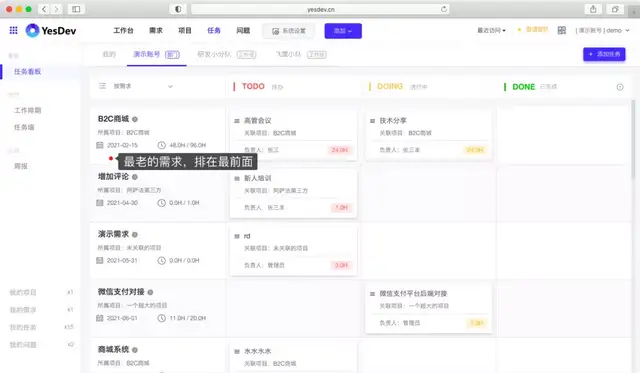Click the clock icon beside 0.0H / 1.0H
This screenshot has height=373, width=640.
pyautogui.click(x=162, y=203)
